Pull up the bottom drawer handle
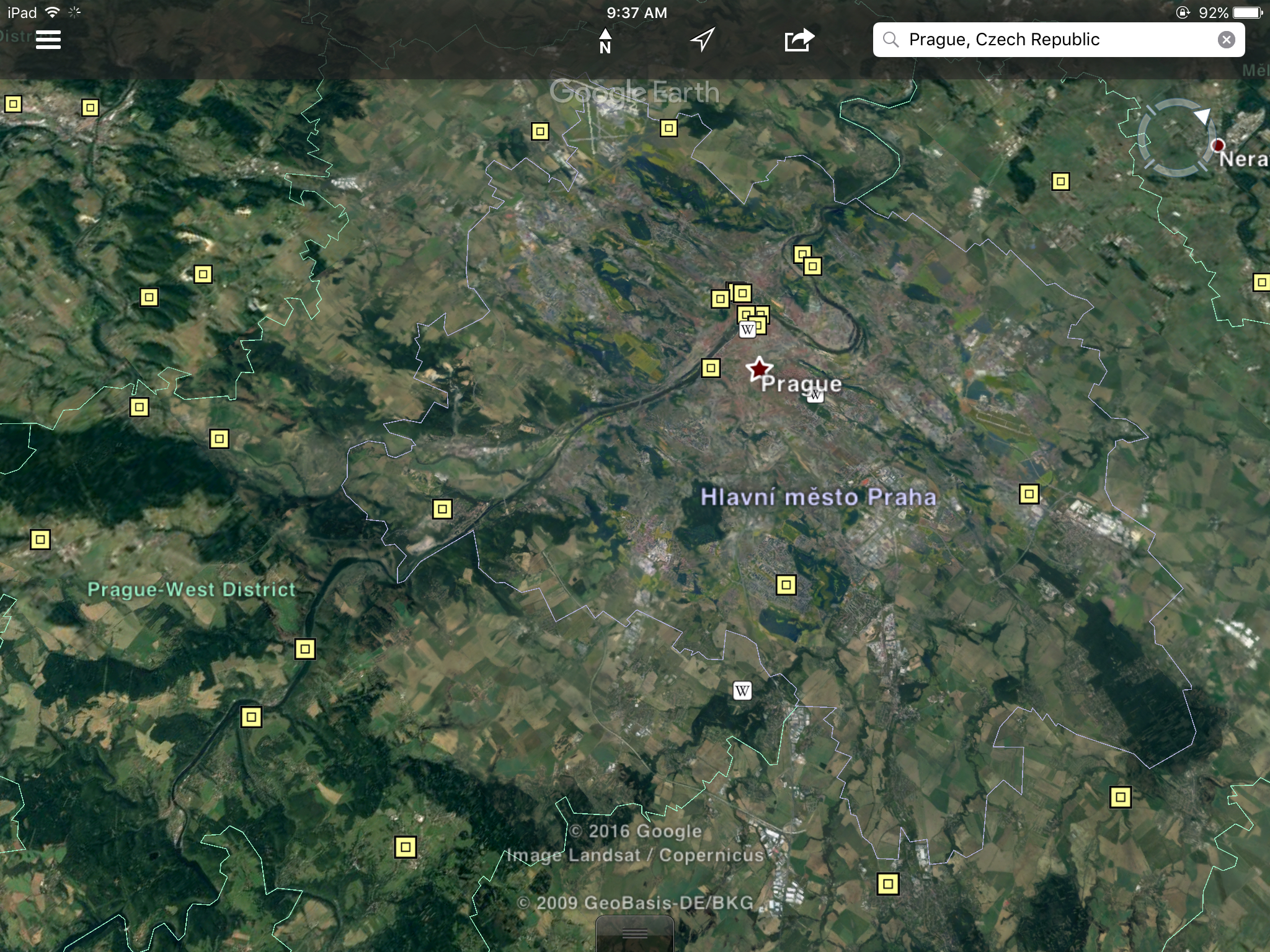 coord(634,934)
